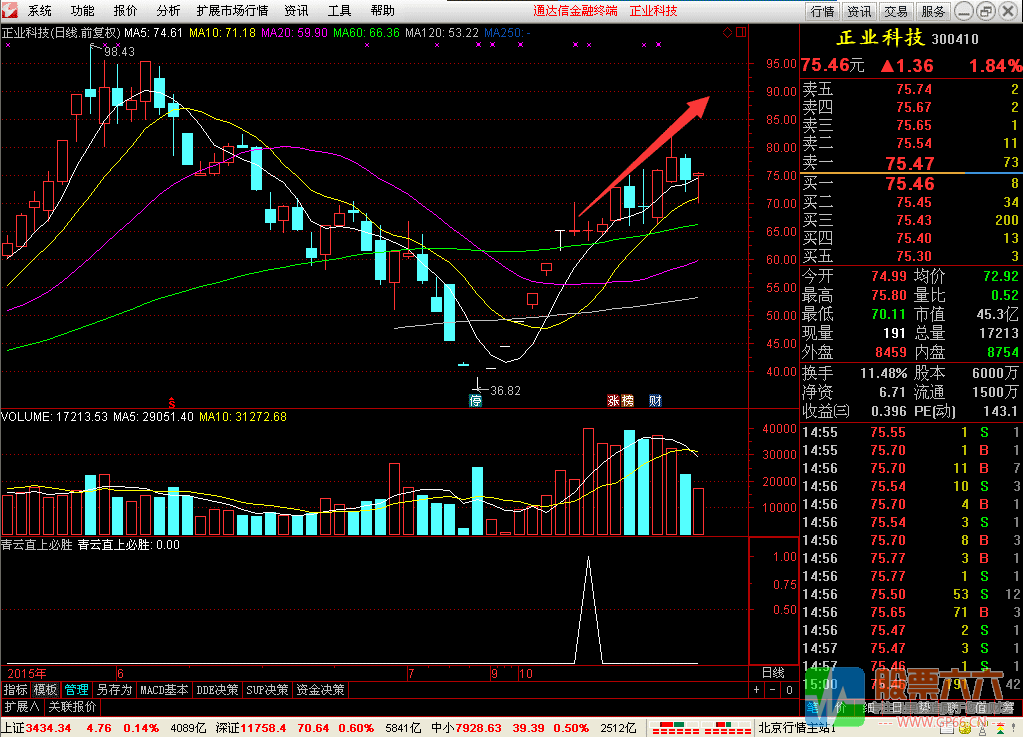Click the 资讯 button at top right

(x=859, y=11)
